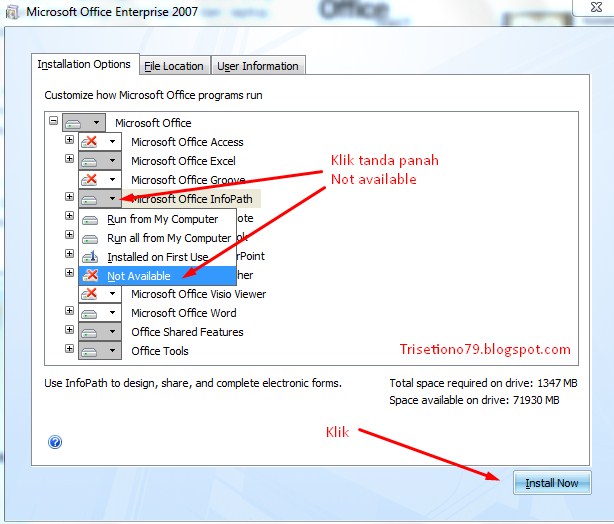Click drive icon in Run all from My Computer
The width and height of the screenshot is (614, 524).
coord(90,239)
